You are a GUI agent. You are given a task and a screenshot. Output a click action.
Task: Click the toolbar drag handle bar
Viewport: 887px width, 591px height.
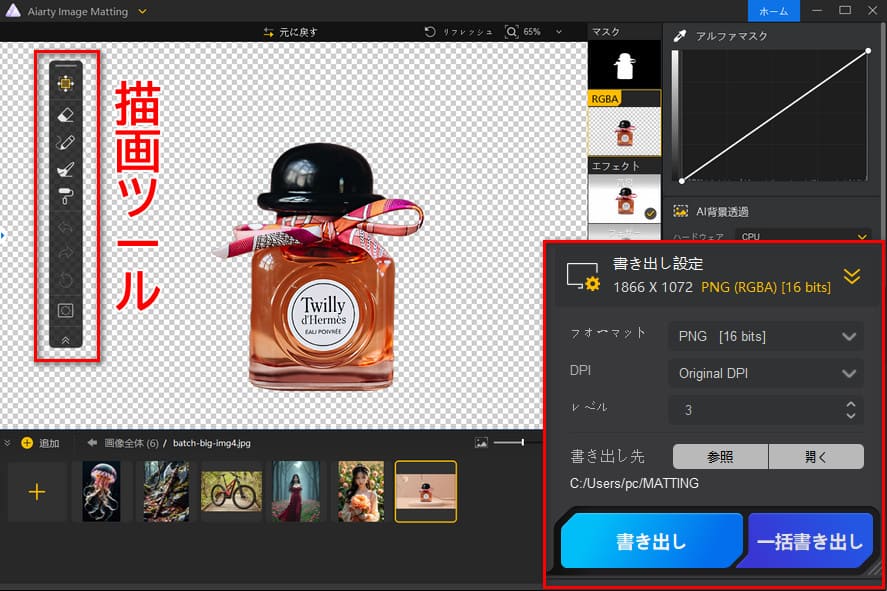coord(66,66)
